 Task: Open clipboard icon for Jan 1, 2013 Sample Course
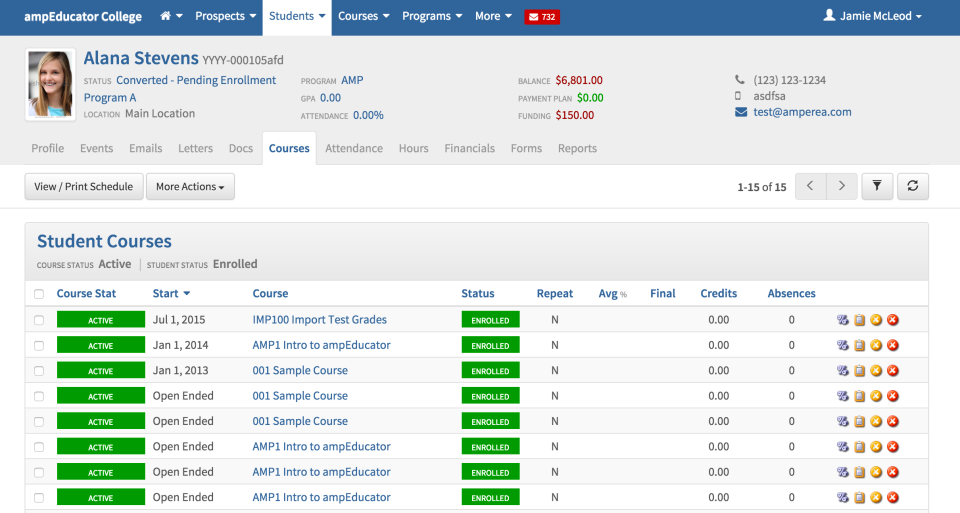pyautogui.click(x=860, y=370)
